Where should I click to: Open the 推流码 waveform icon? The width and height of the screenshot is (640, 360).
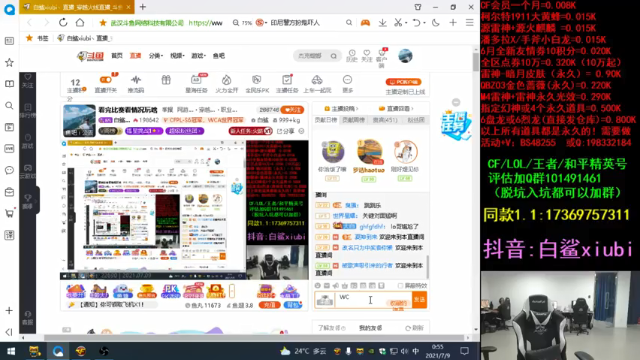click(x=136, y=84)
